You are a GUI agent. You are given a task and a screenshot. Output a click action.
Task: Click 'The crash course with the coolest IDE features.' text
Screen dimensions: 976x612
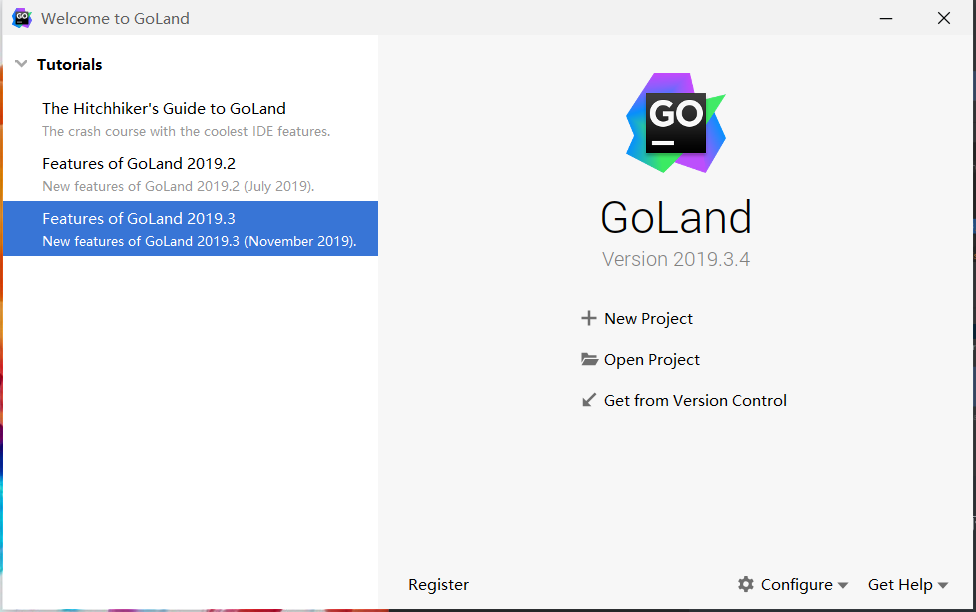click(x=186, y=131)
